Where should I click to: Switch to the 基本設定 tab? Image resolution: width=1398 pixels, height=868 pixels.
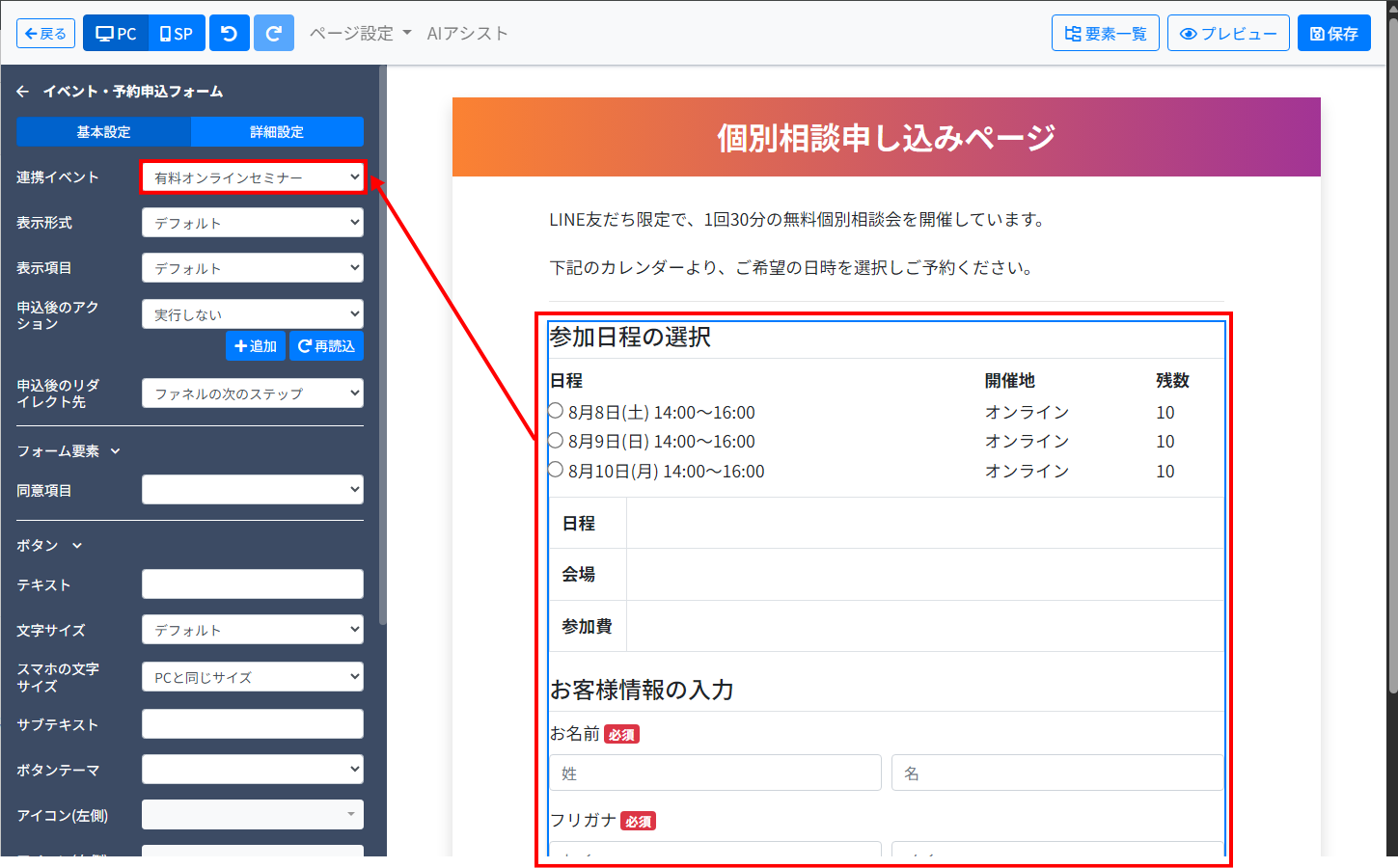[104, 132]
